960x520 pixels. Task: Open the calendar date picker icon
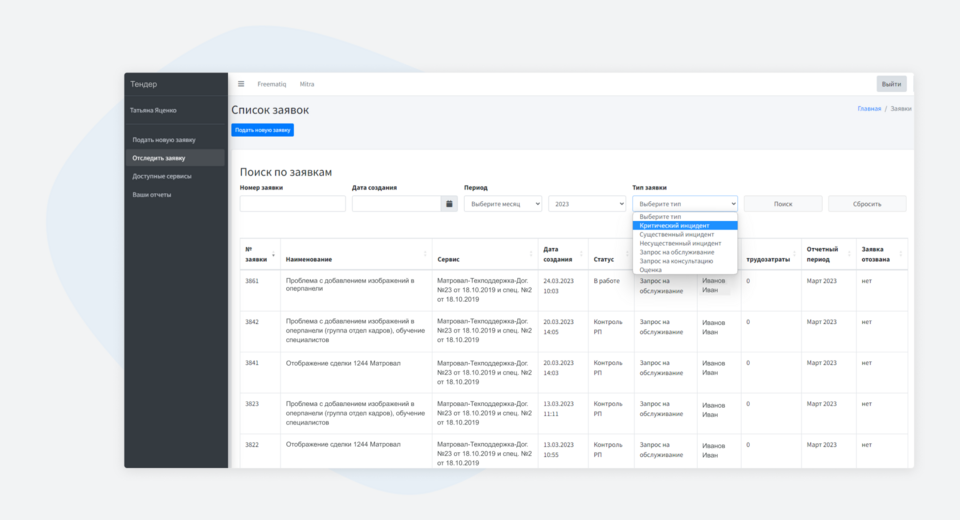click(x=450, y=203)
